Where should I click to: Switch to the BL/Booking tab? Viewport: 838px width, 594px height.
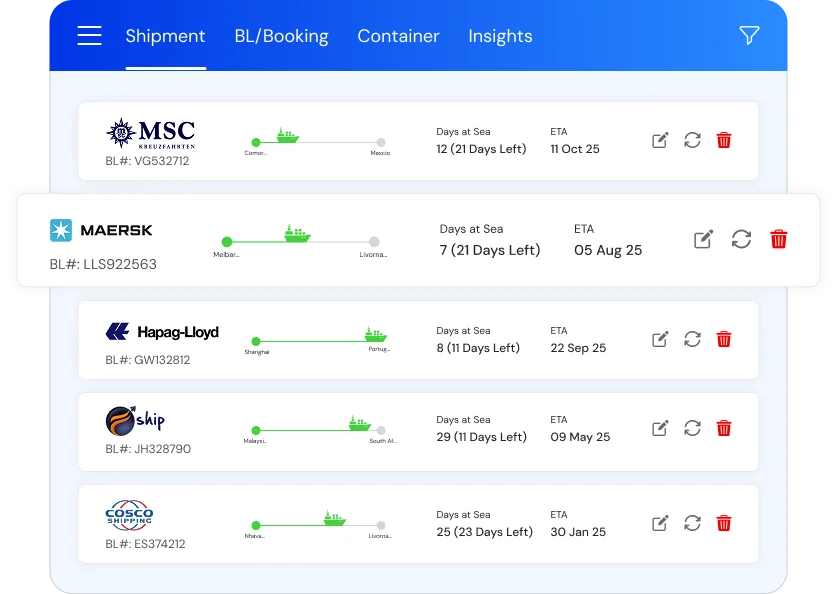[281, 36]
